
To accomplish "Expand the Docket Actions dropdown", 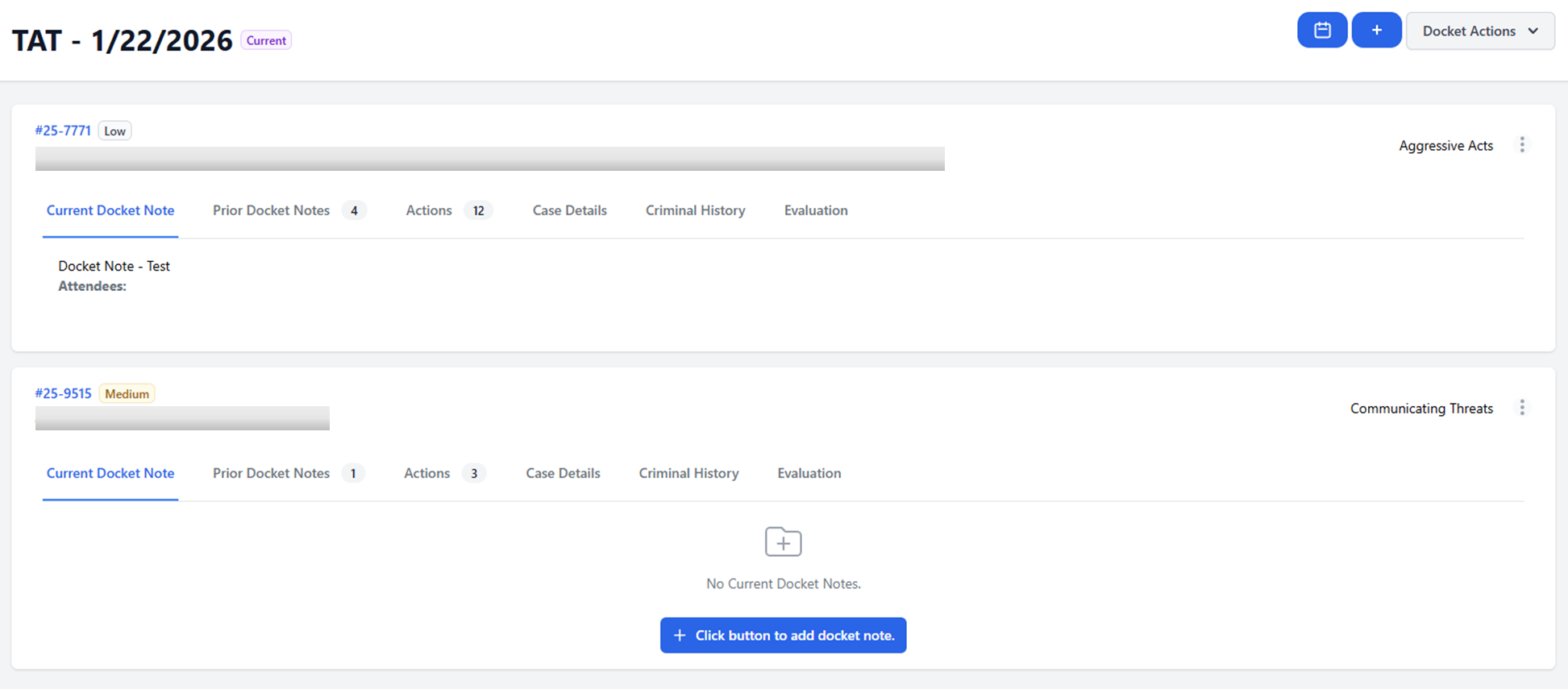I will [x=1479, y=31].
